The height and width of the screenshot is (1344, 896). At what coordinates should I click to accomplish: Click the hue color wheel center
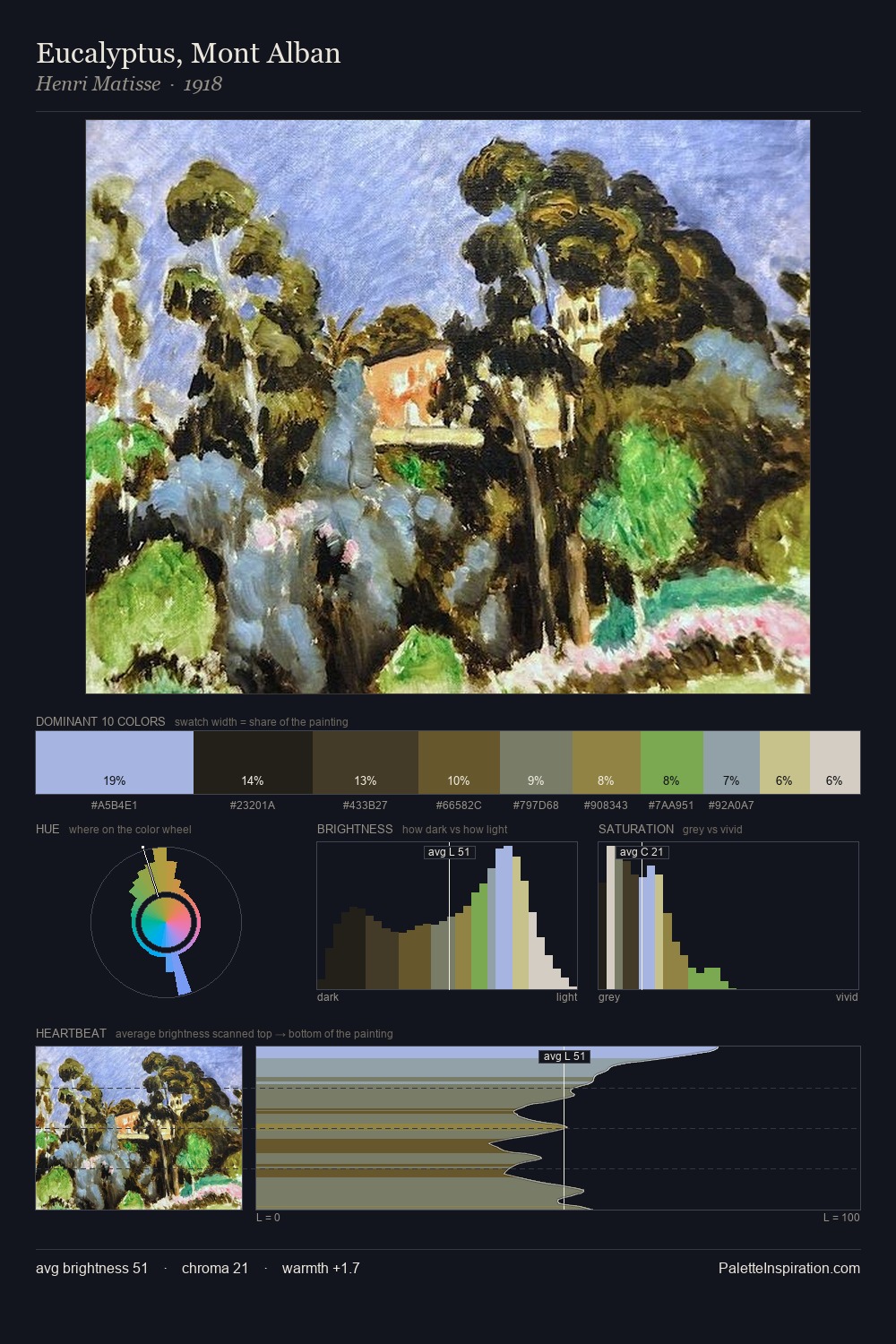point(166,921)
